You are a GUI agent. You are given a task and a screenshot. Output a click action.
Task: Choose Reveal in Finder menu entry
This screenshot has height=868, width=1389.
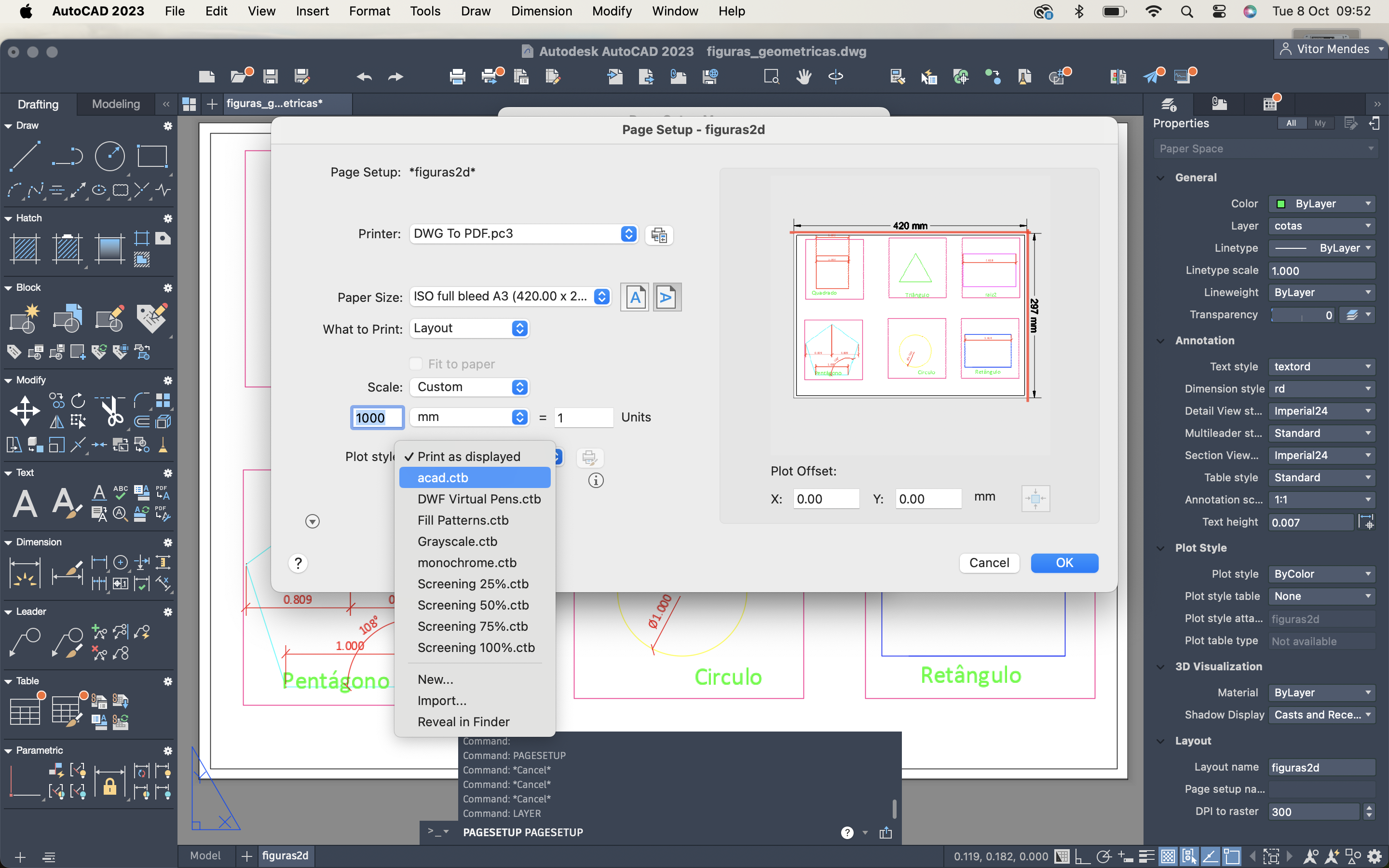coord(475,721)
